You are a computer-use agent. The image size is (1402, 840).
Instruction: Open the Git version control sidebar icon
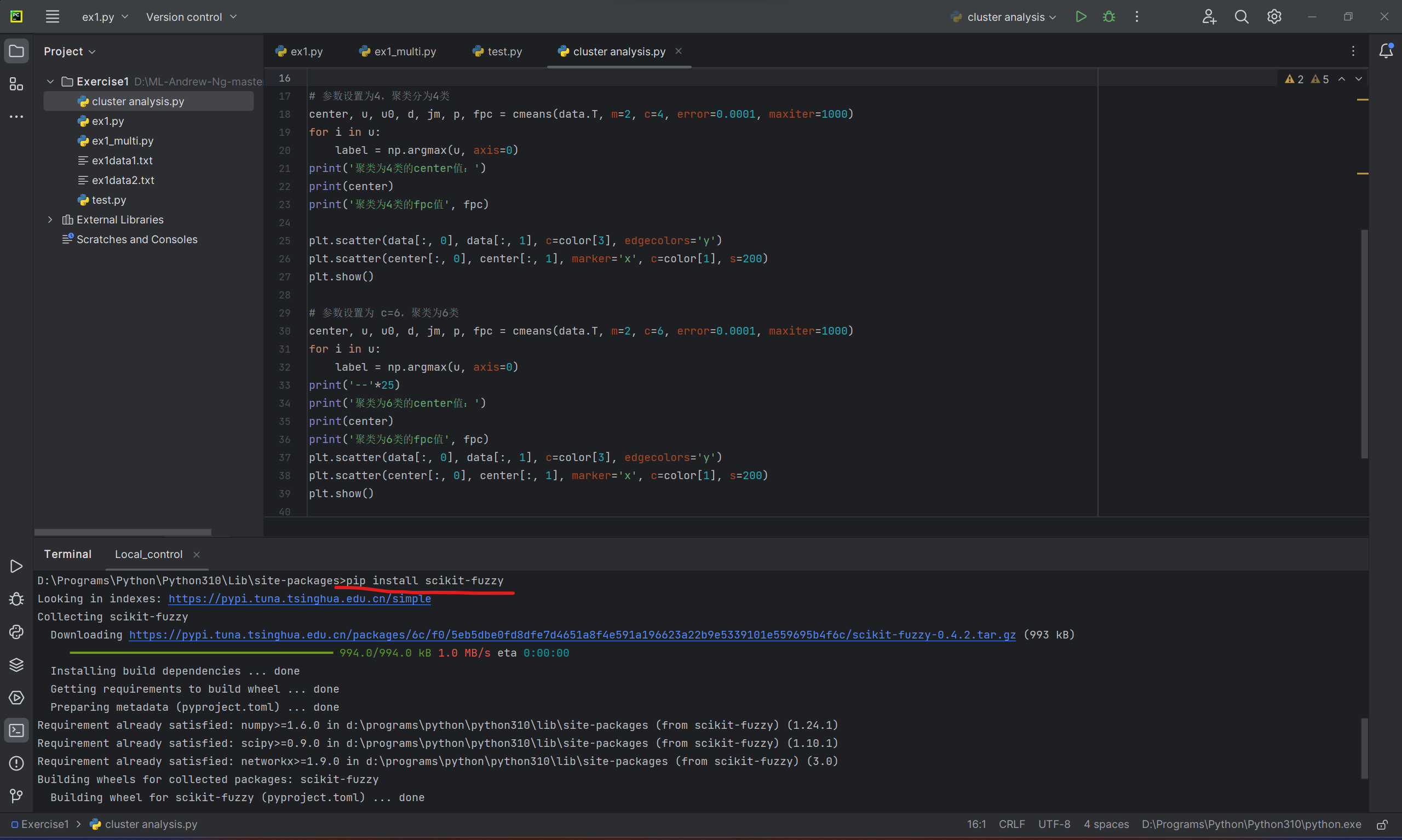[x=16, y=796]
